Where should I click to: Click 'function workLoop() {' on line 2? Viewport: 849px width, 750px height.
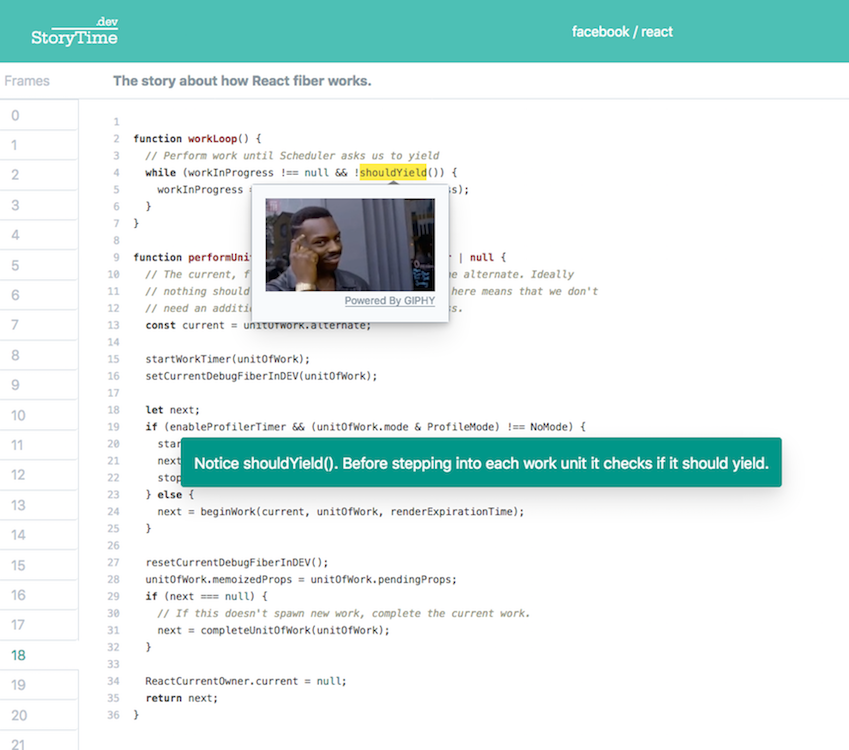(x=198, y=139)
